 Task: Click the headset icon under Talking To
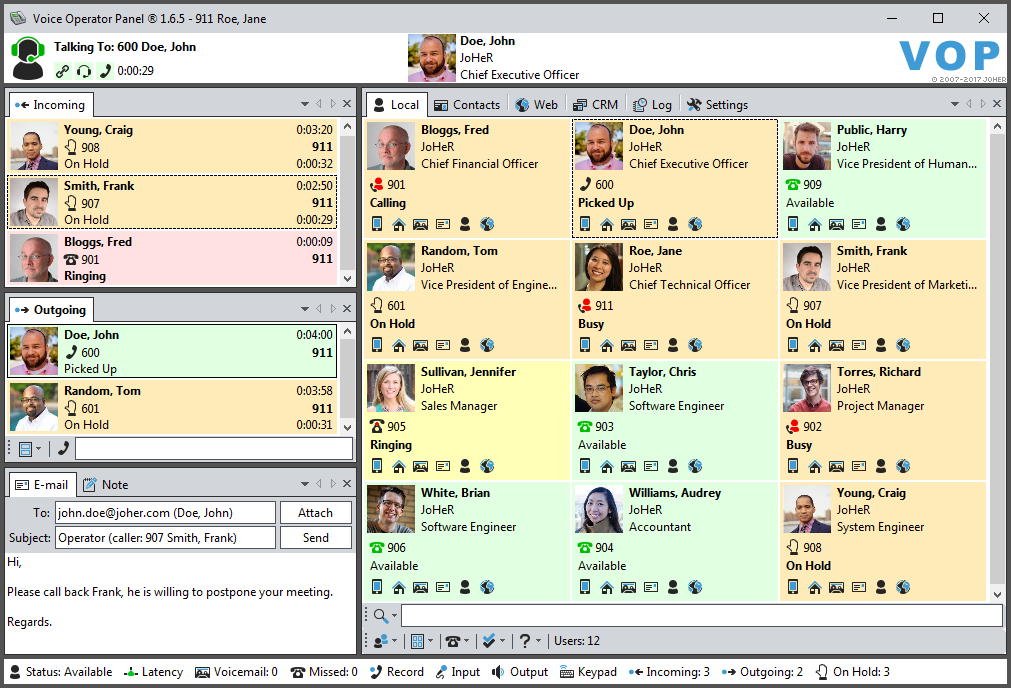[x=84, y=71]
